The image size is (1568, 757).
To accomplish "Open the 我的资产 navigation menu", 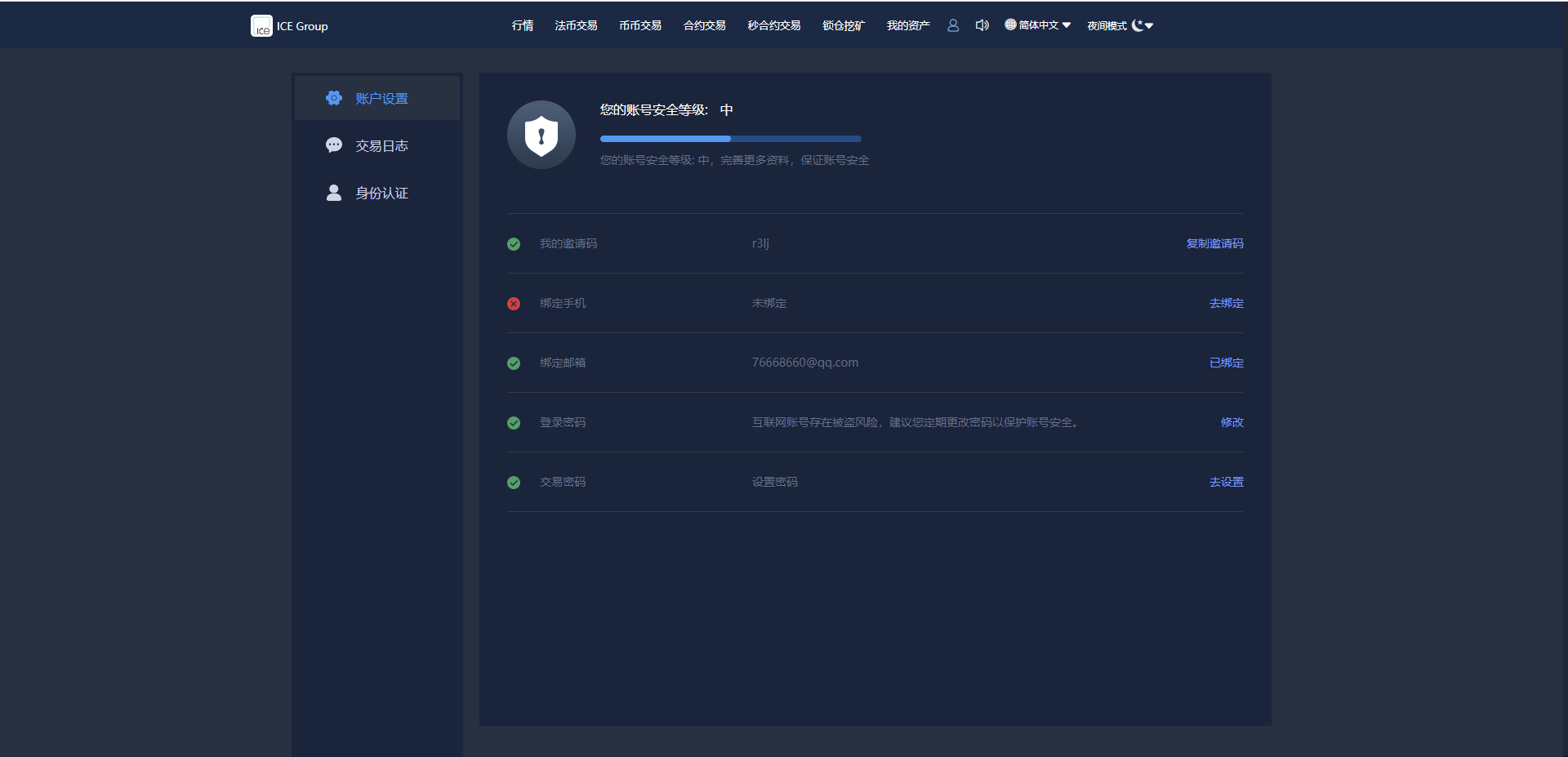I will (x=908, y=25).
